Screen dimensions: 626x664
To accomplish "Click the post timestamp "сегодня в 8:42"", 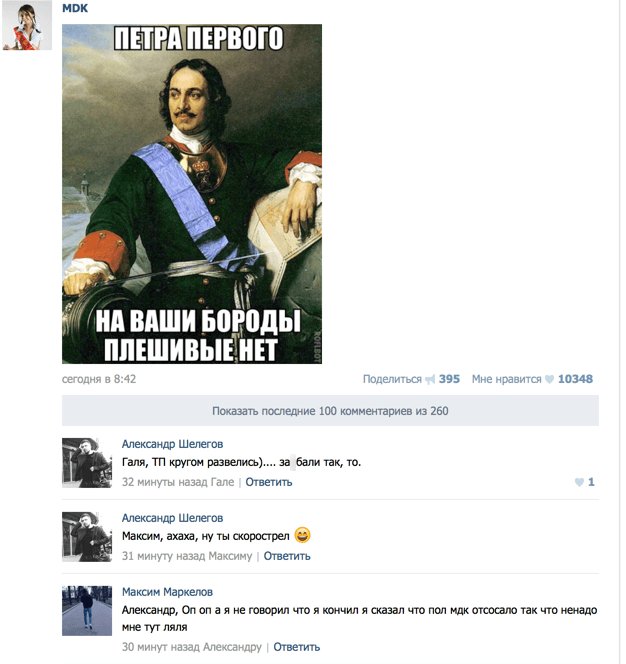I will tap(99, 379).
